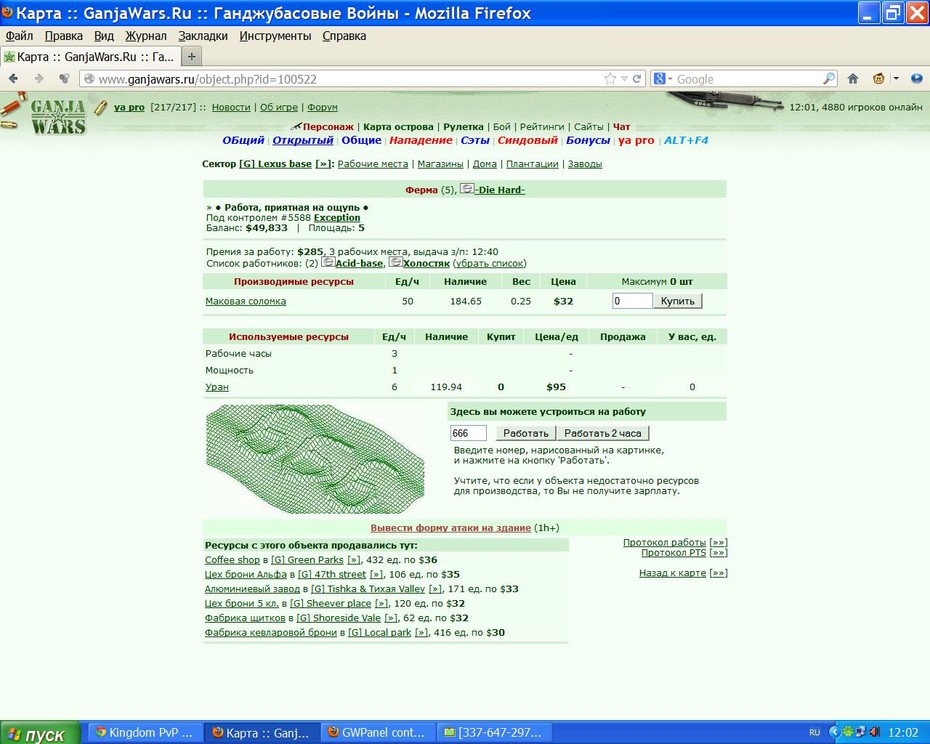Open Протокол работы link
Viewport: 930px width, 744px height.
[664, 542]
